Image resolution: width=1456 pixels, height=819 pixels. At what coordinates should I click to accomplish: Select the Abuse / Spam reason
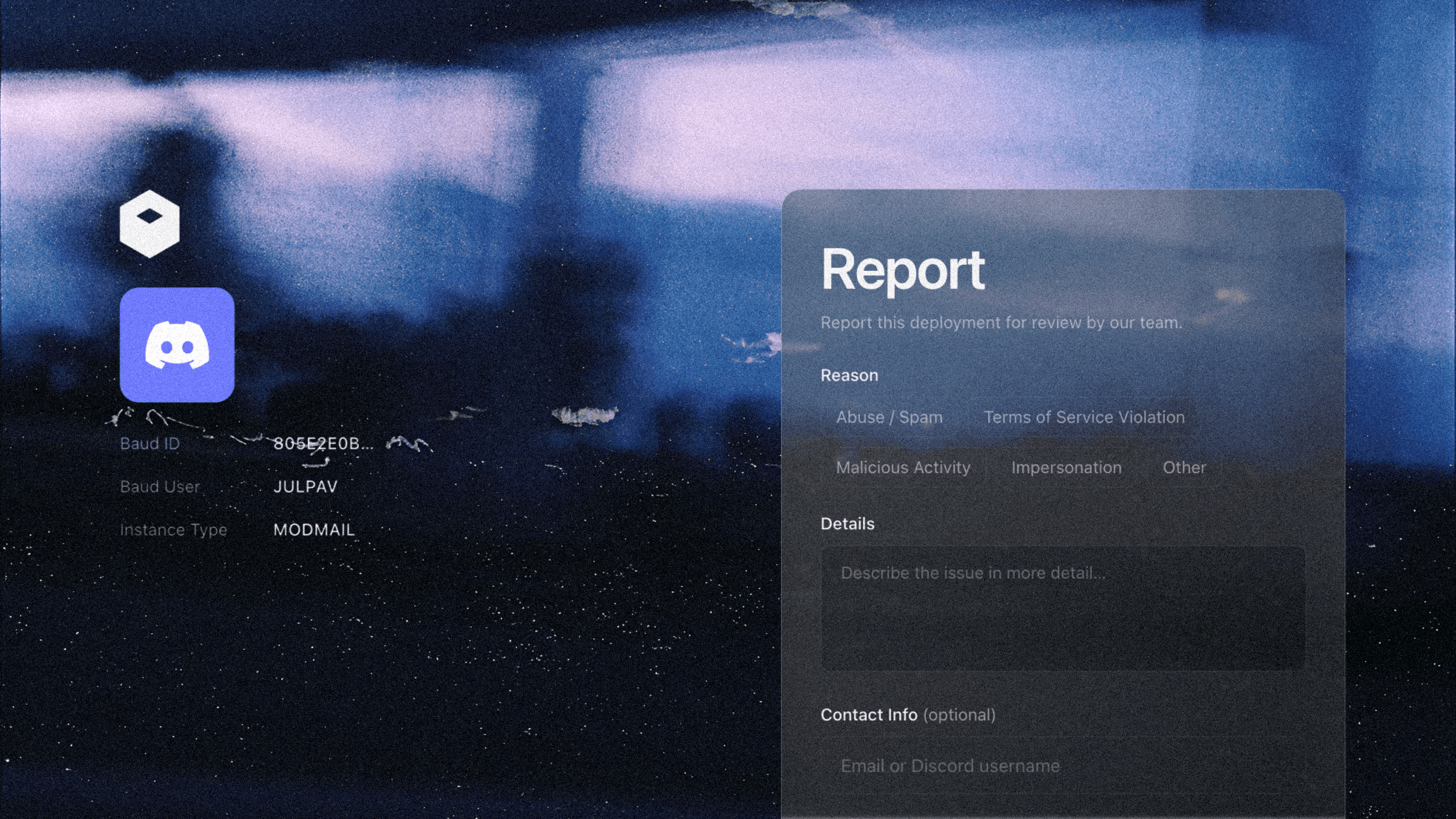(889, 417)
